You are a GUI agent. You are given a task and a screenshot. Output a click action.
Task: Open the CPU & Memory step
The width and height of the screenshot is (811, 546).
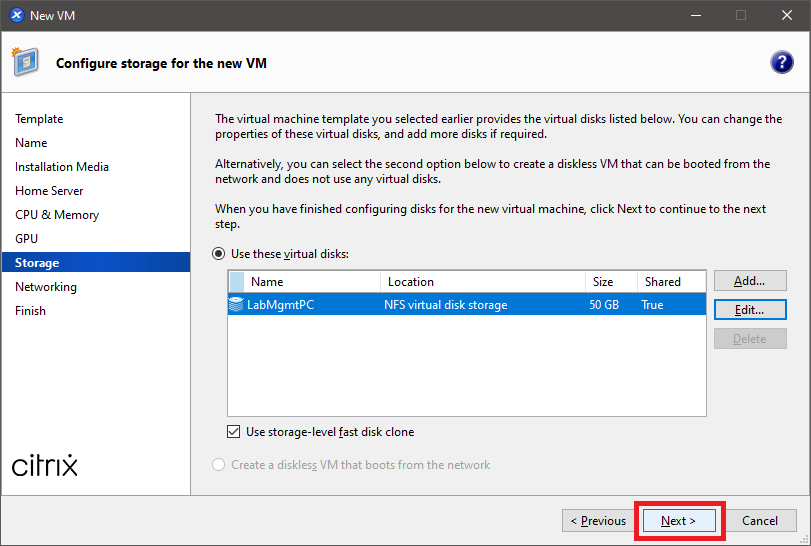pos(57,215)
